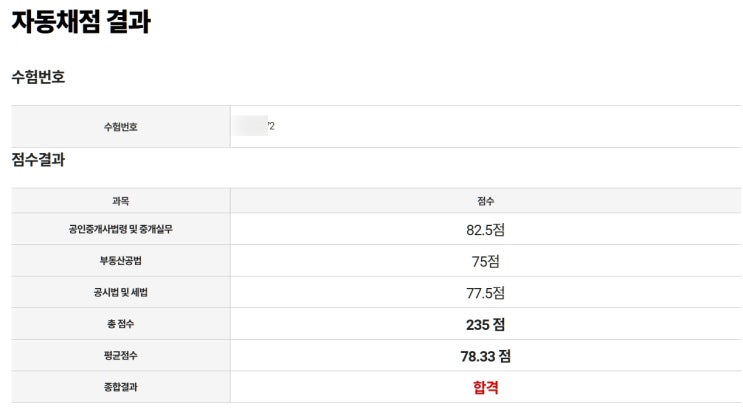Select the 종합결과 row label
The width and height of the screenshot is (743, 418).
coord(120,387)
